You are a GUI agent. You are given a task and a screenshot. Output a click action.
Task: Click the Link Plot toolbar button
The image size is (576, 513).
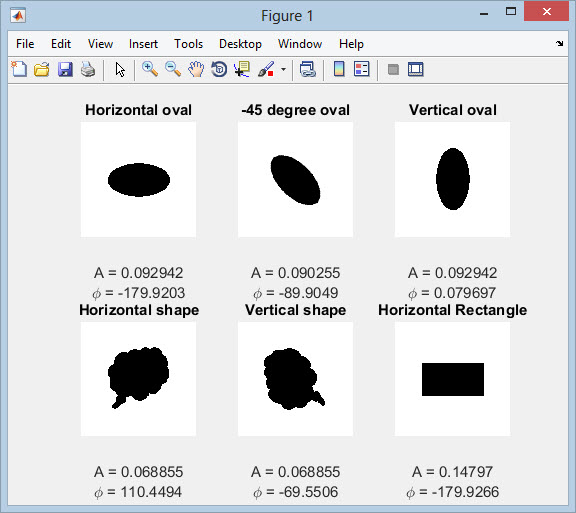click(307, 69)
